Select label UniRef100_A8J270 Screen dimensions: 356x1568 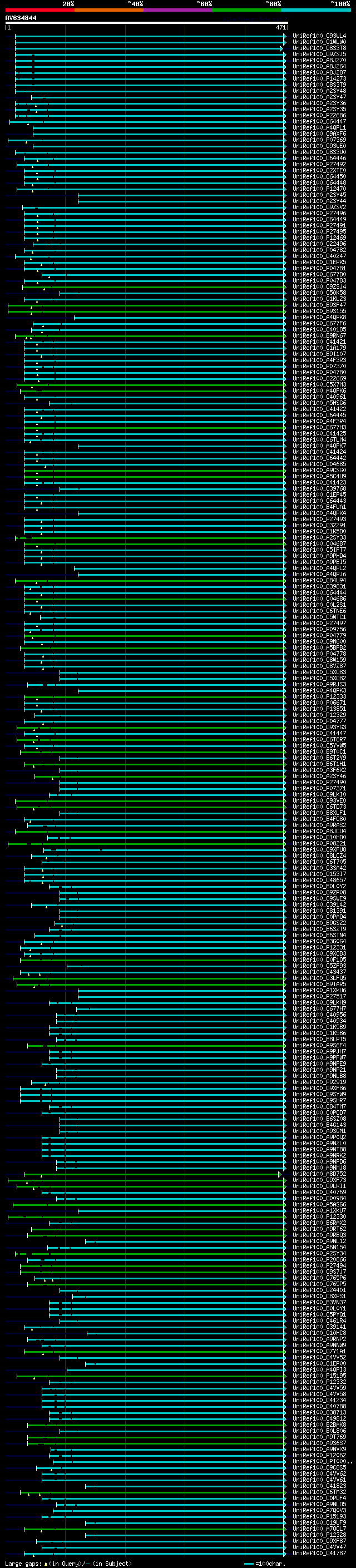(319, 60)
